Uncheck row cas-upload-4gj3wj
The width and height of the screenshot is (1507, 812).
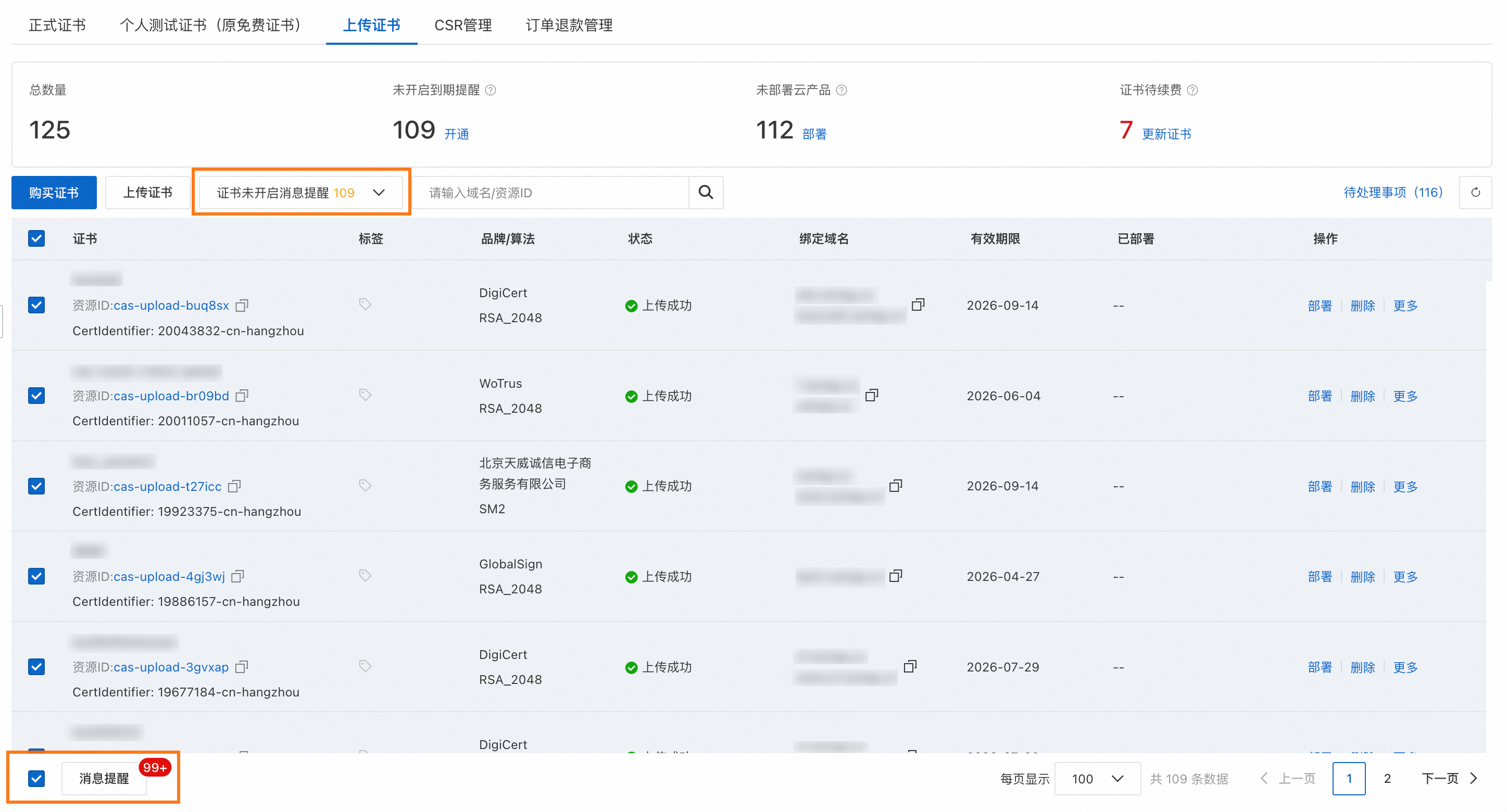coord(36,576)
